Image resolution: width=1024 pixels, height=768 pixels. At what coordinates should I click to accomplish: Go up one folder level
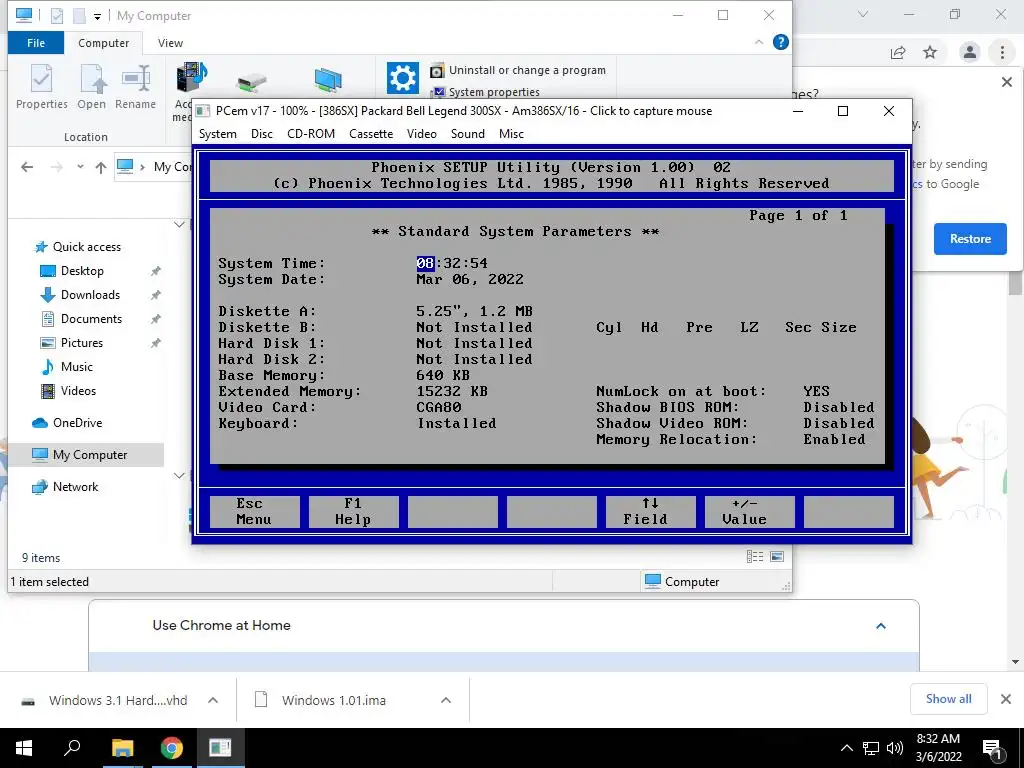pyautogui.click(x=101, y=167)
